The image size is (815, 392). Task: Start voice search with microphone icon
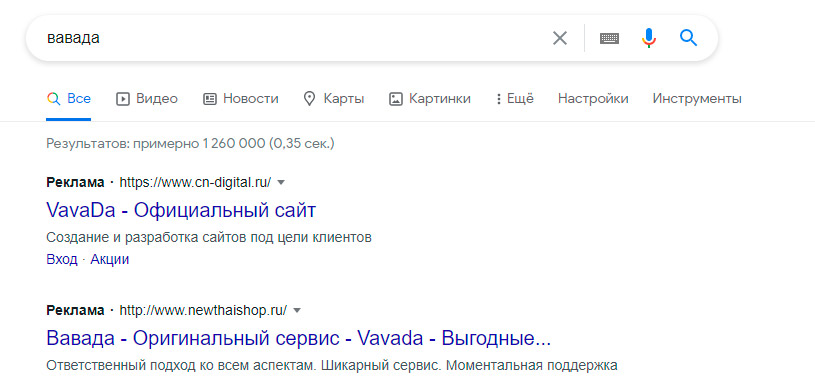[x=648, y=38]
